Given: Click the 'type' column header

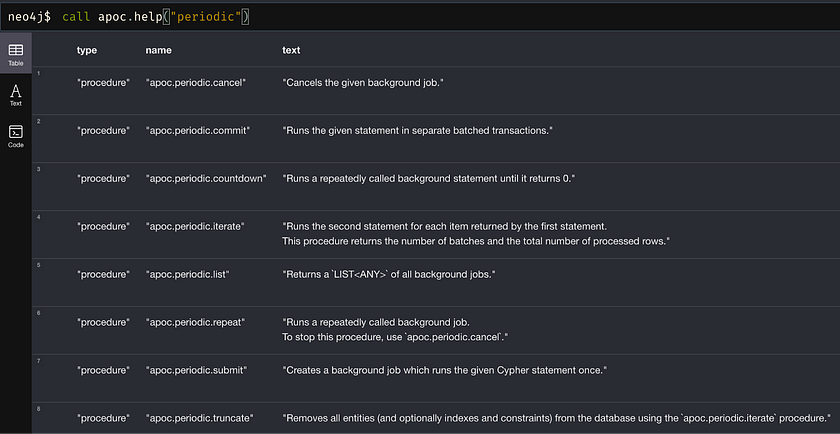Looking at the screenshot, I should (x=87, y=50).
